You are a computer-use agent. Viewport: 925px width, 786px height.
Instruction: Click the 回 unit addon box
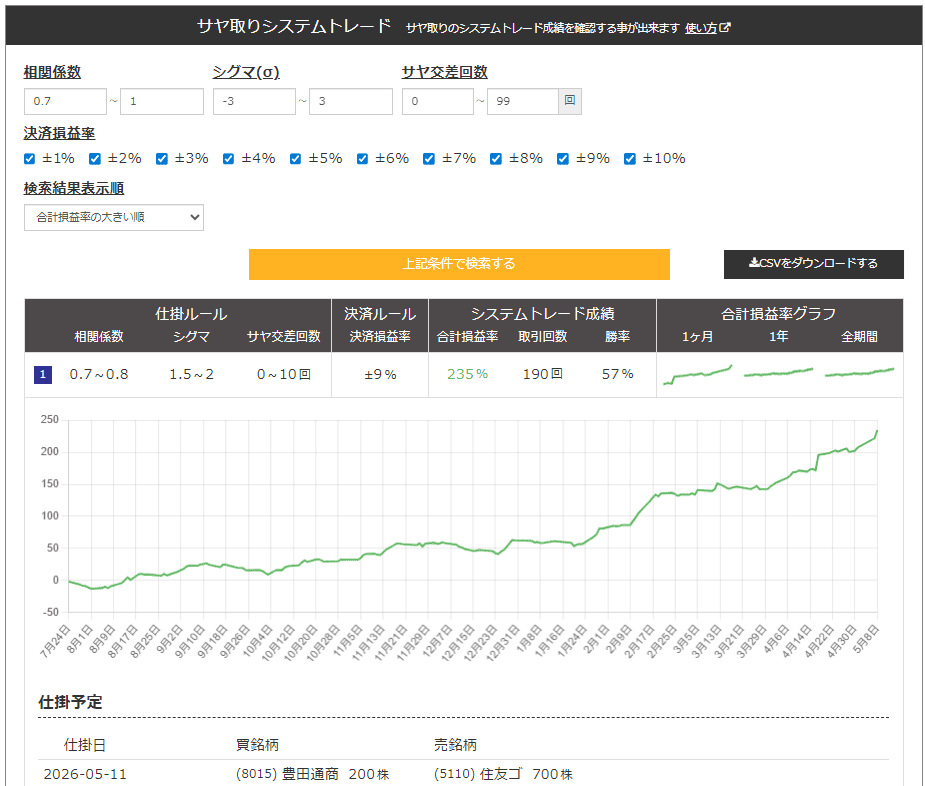pos(570,101)
